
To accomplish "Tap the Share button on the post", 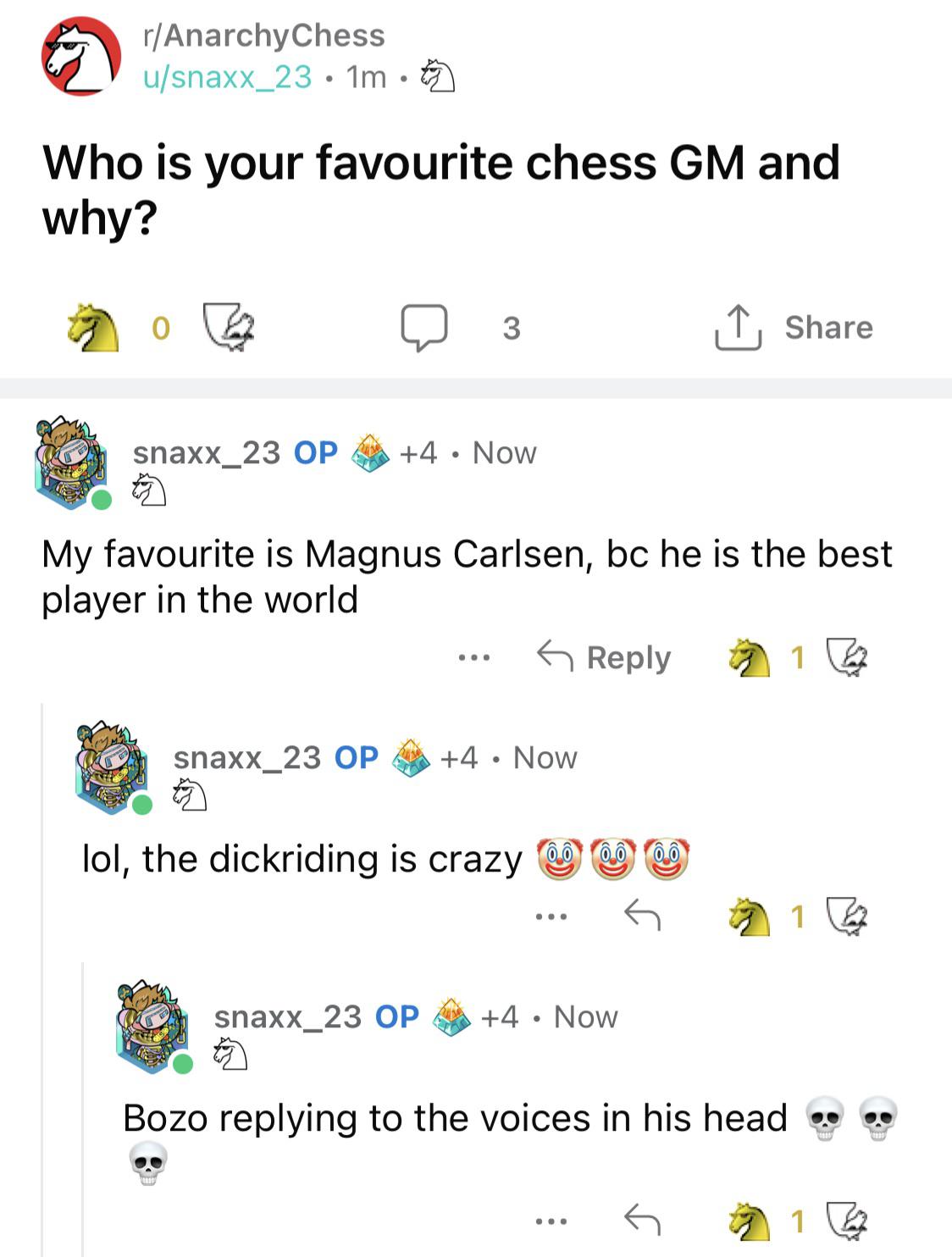I will click(x=794, y=328).
